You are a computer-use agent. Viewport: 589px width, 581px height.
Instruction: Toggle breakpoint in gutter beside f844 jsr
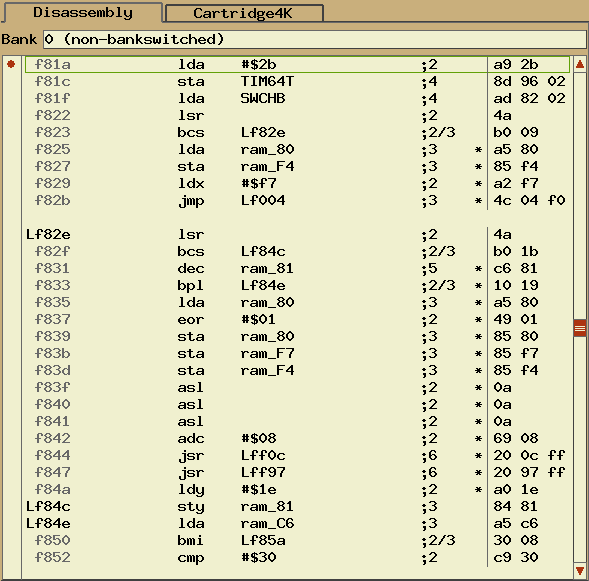pyautogui.click(x=11, y=455)
